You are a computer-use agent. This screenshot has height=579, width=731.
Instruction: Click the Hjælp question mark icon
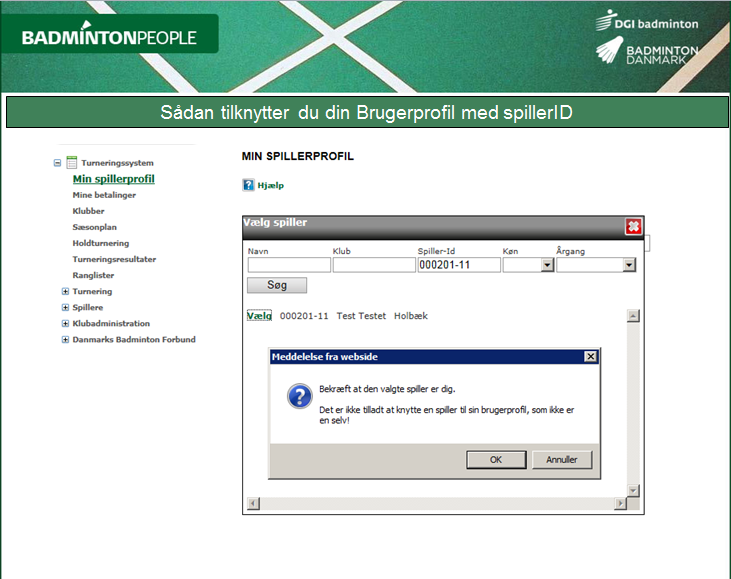point(248,185)
